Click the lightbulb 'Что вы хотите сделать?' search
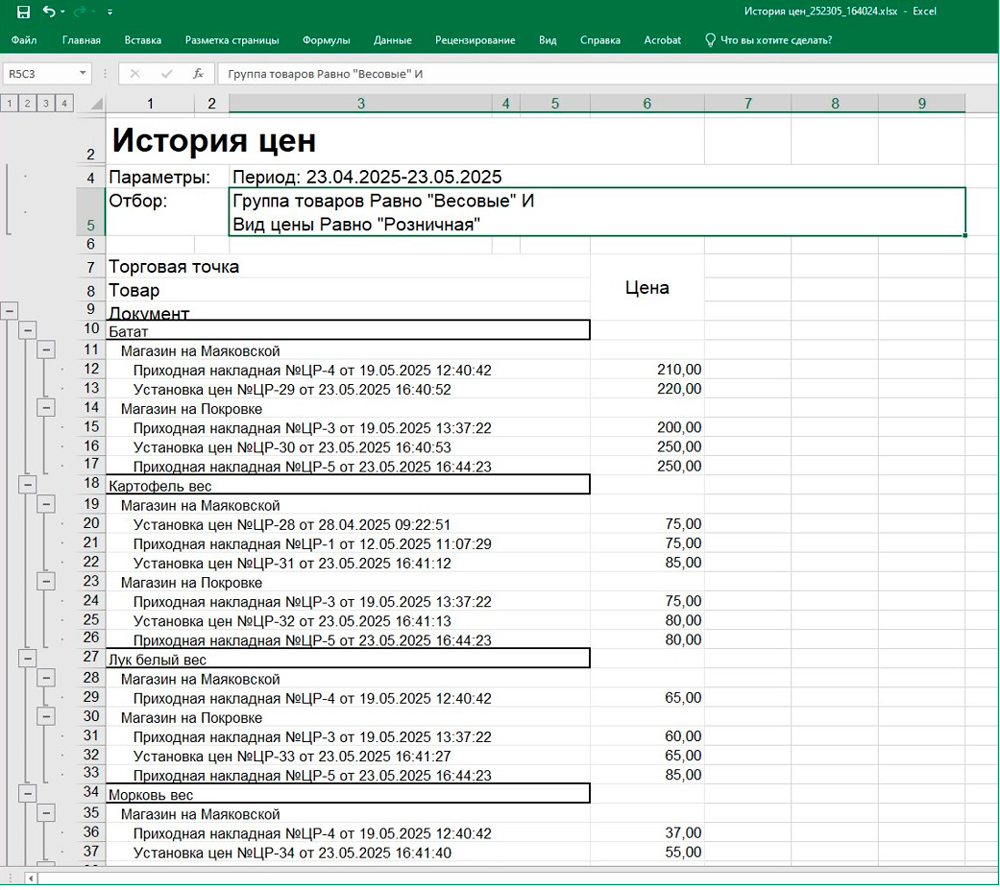 [768, 40]
